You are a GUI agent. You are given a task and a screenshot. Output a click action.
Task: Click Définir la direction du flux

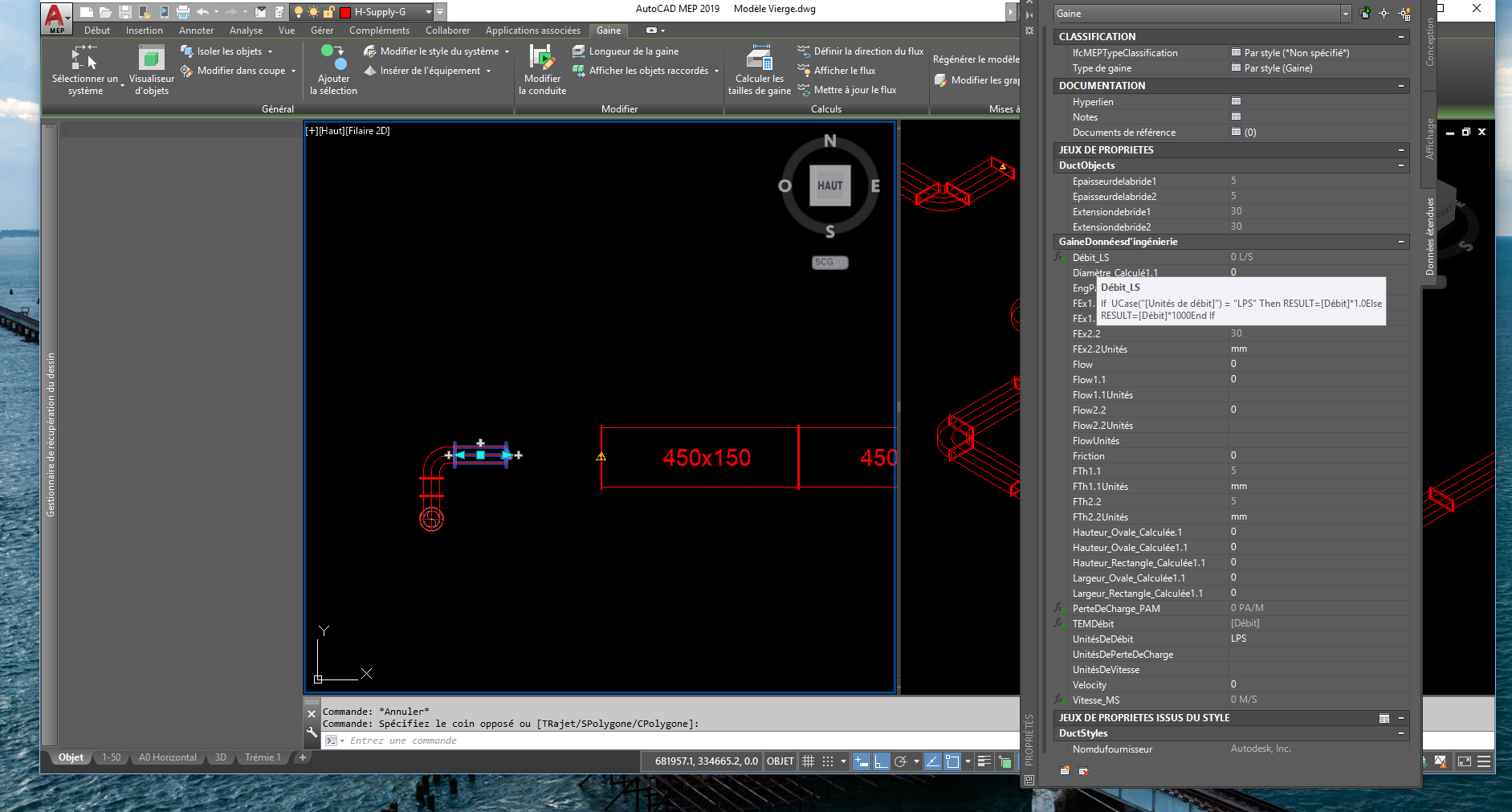[x=868, y=51]
